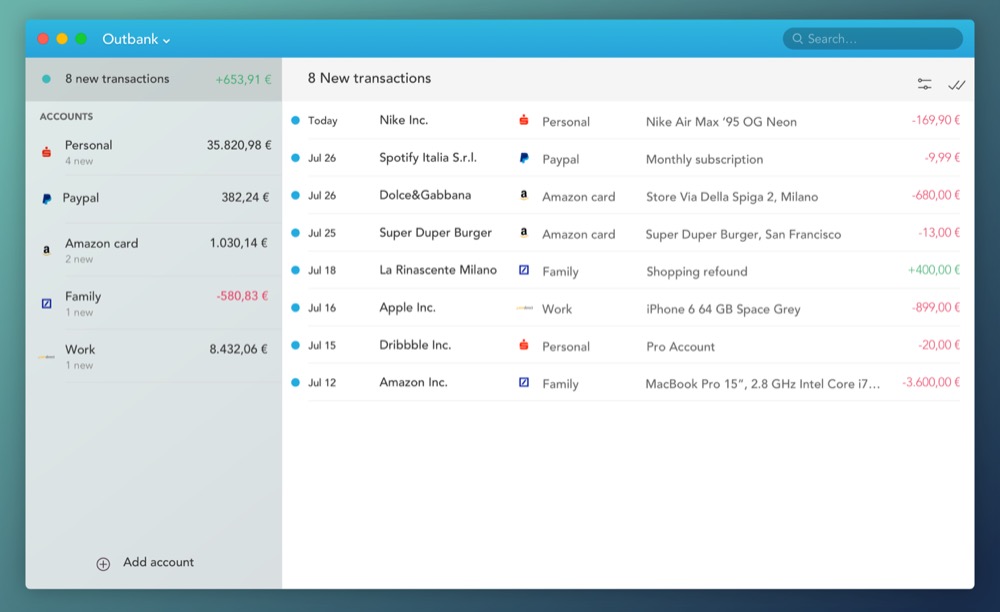Click the Amazon icon in Super Duper Burger row
Image resolution: width=1000 pixels, height=612 pixels.
tap(524, 232)
